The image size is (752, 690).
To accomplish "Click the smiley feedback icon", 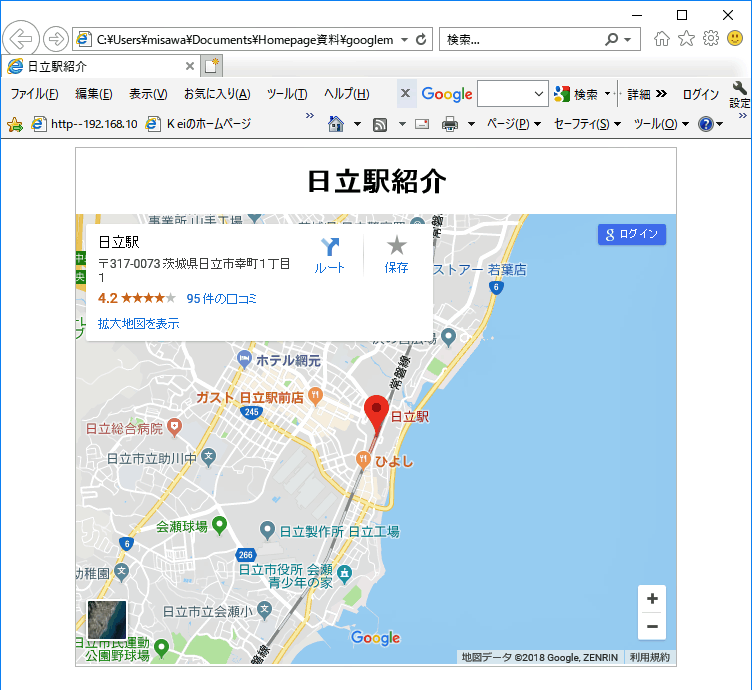I will coord(735,38).
